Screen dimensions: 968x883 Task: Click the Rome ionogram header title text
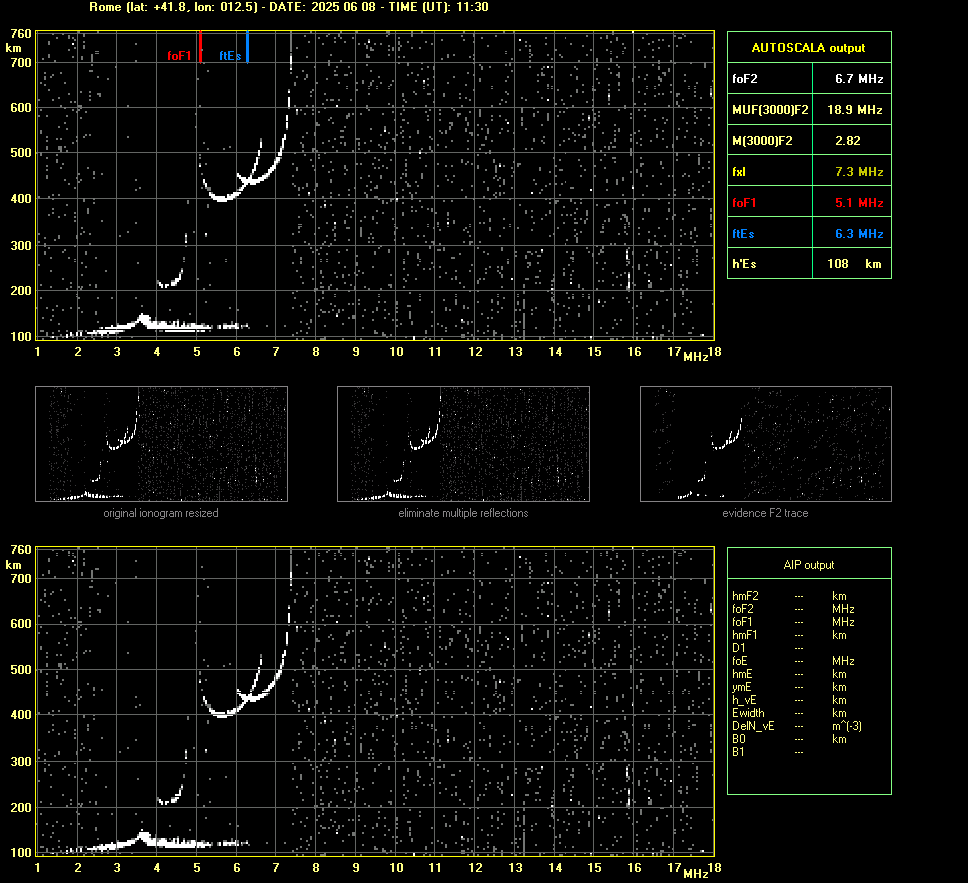click(289, 7)
